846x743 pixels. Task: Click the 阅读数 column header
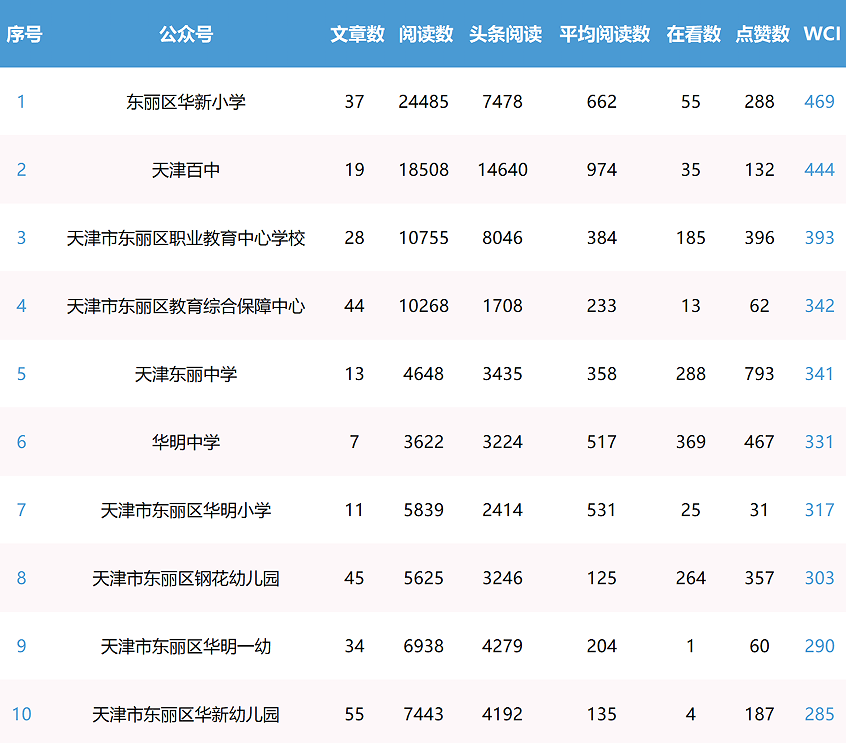[x=426, y=34]
